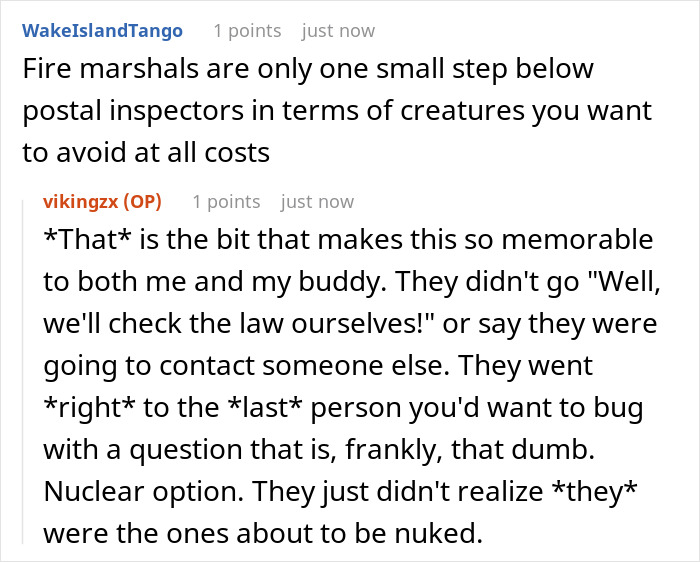Click the line starting "postal inspectors in terms"
Image resolution: width=700 pixels, height=562 pixels.
pos(338,111)
